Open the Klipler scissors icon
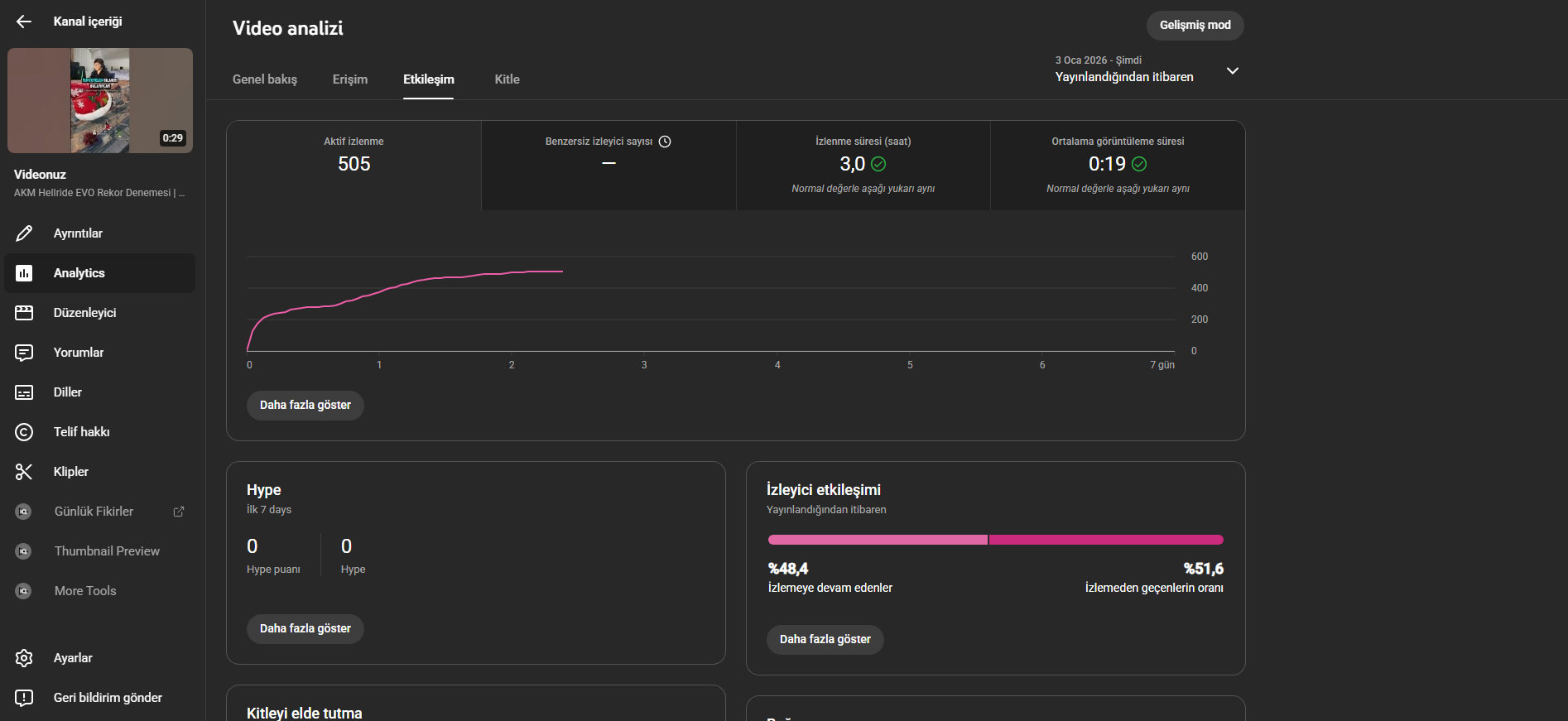The height and width of the screenshot is (721, 1568). [24, 472]
